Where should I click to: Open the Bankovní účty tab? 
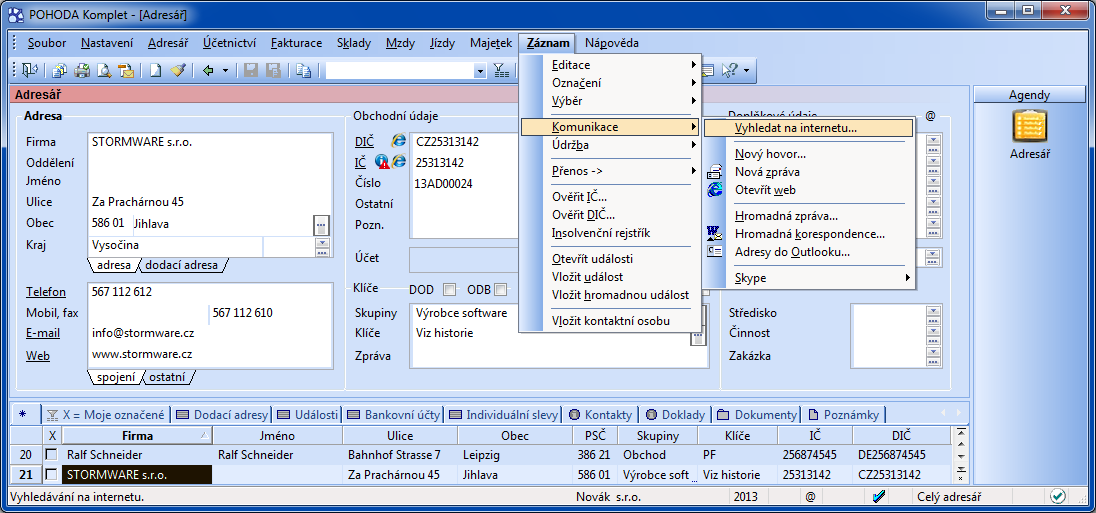pos(394,414)
